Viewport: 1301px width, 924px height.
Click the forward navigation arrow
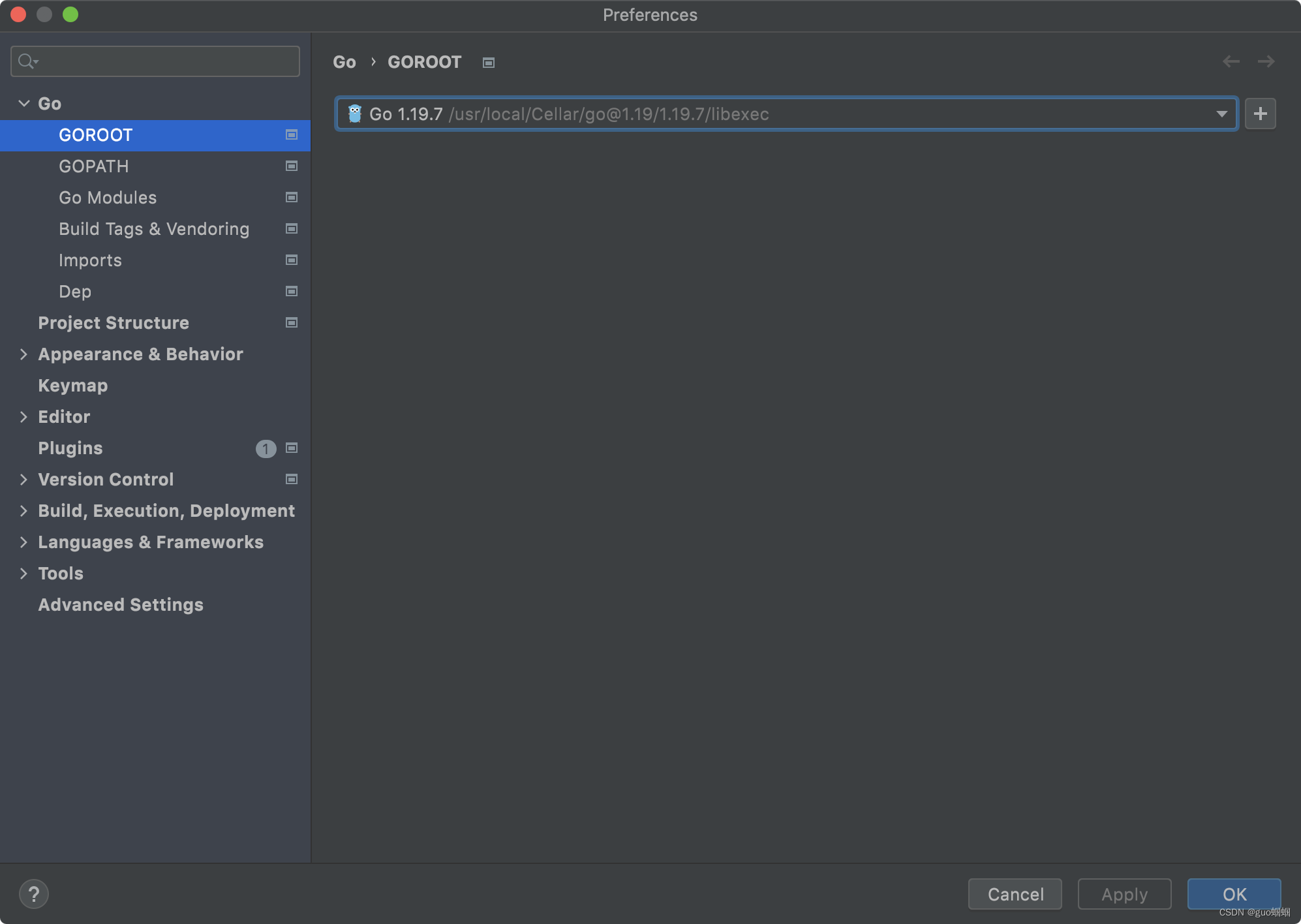pyautogui.click(x=1267, y=61)
